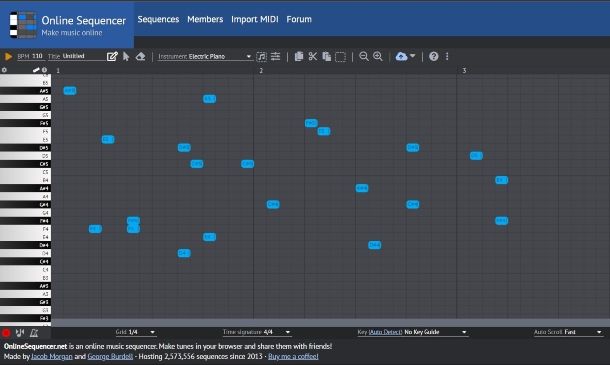Click the dashed rectangle select-all icon
This screenshot has width=610, height=365.
point(340,57)
